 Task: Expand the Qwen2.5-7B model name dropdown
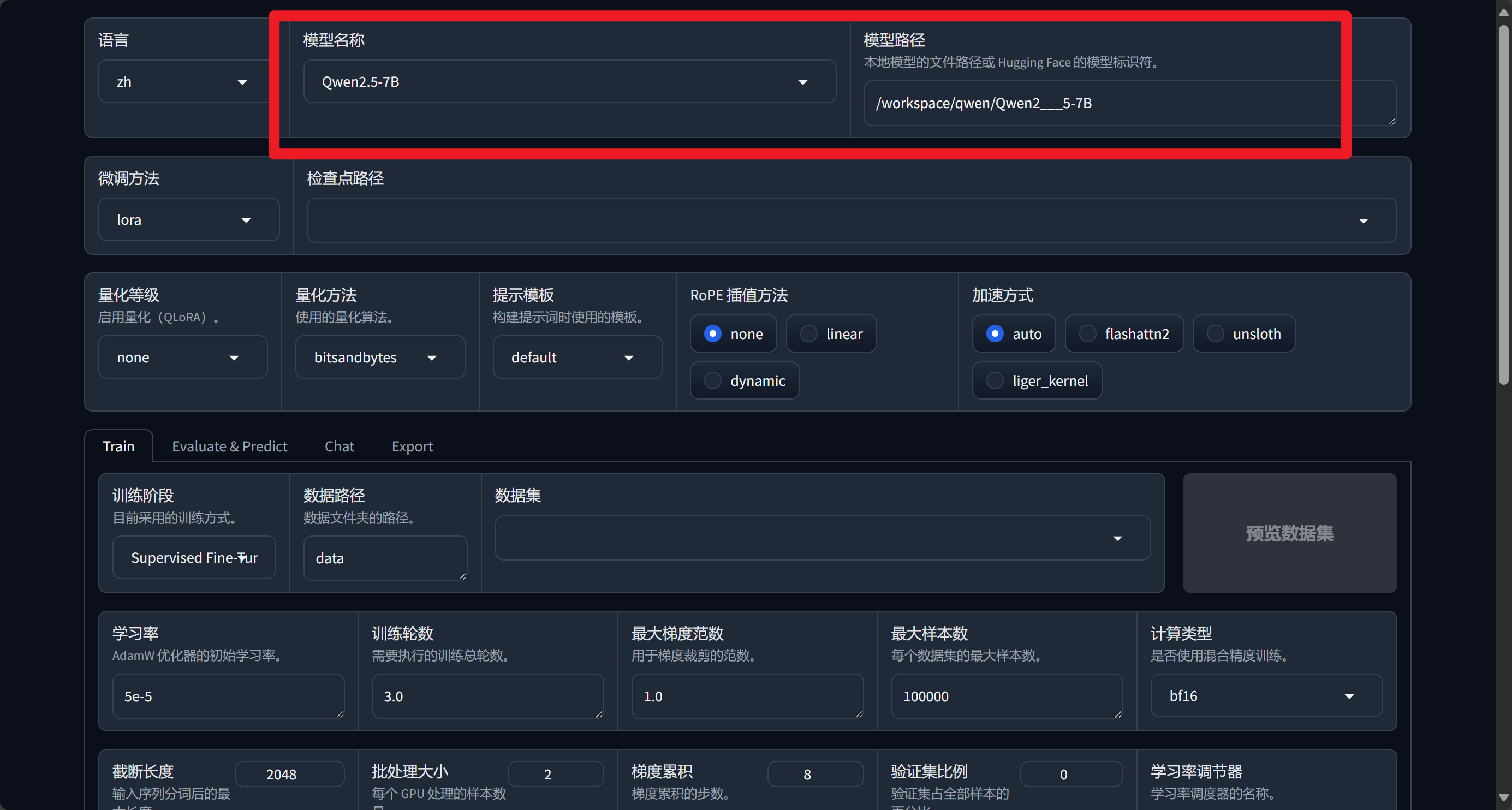pos(802,82)
